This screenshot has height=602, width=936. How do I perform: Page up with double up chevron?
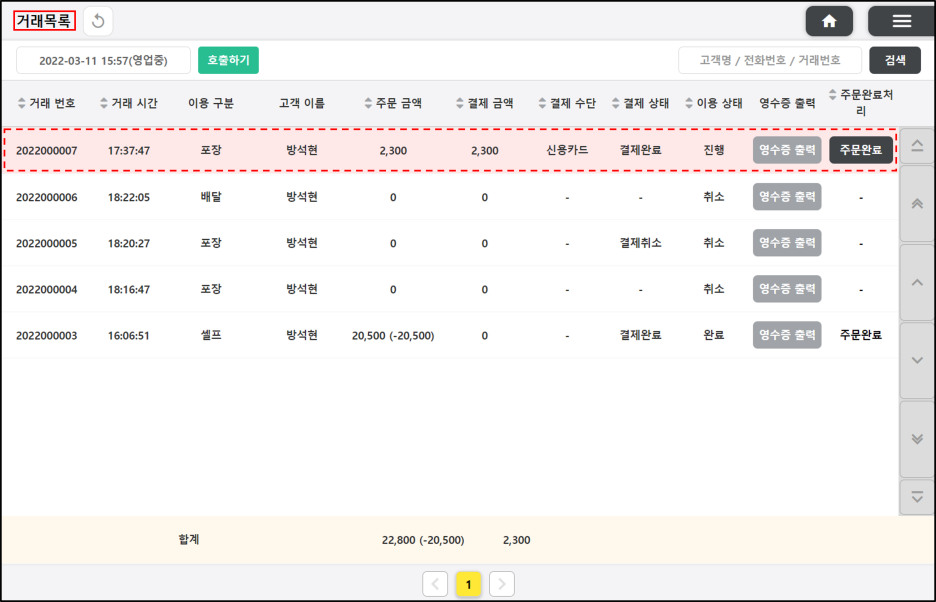pos(917,204)
